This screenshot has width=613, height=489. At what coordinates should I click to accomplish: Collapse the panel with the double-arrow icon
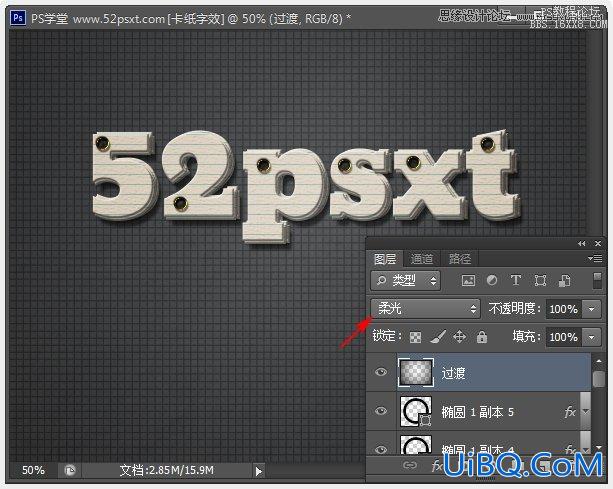tap(582, 244)
